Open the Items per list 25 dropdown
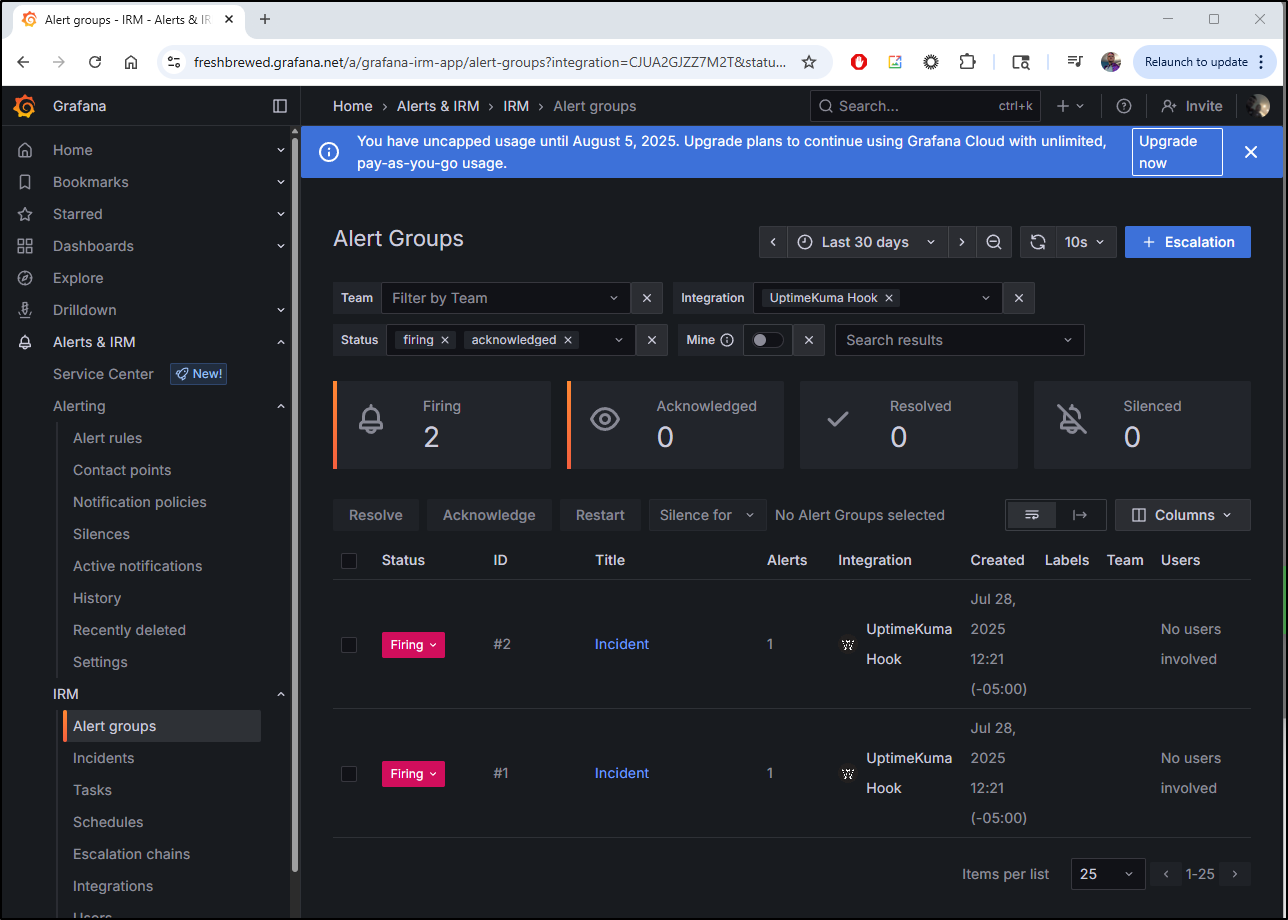This screenshot has height=920, width=1288. coord(1108,874)
